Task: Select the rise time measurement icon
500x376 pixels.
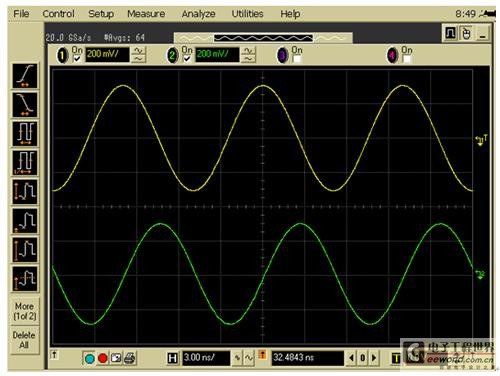Action: pos(25,76)
